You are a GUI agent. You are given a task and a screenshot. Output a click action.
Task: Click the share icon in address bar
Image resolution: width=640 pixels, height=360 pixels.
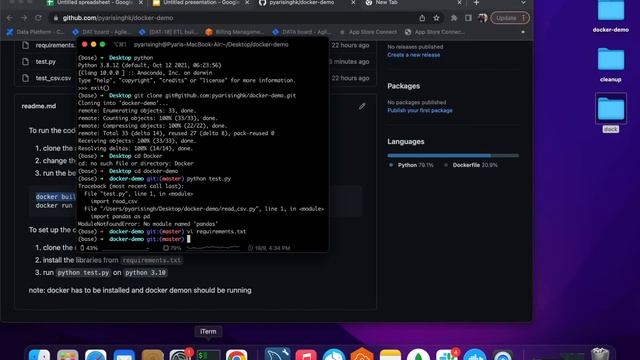coord(422,18)
